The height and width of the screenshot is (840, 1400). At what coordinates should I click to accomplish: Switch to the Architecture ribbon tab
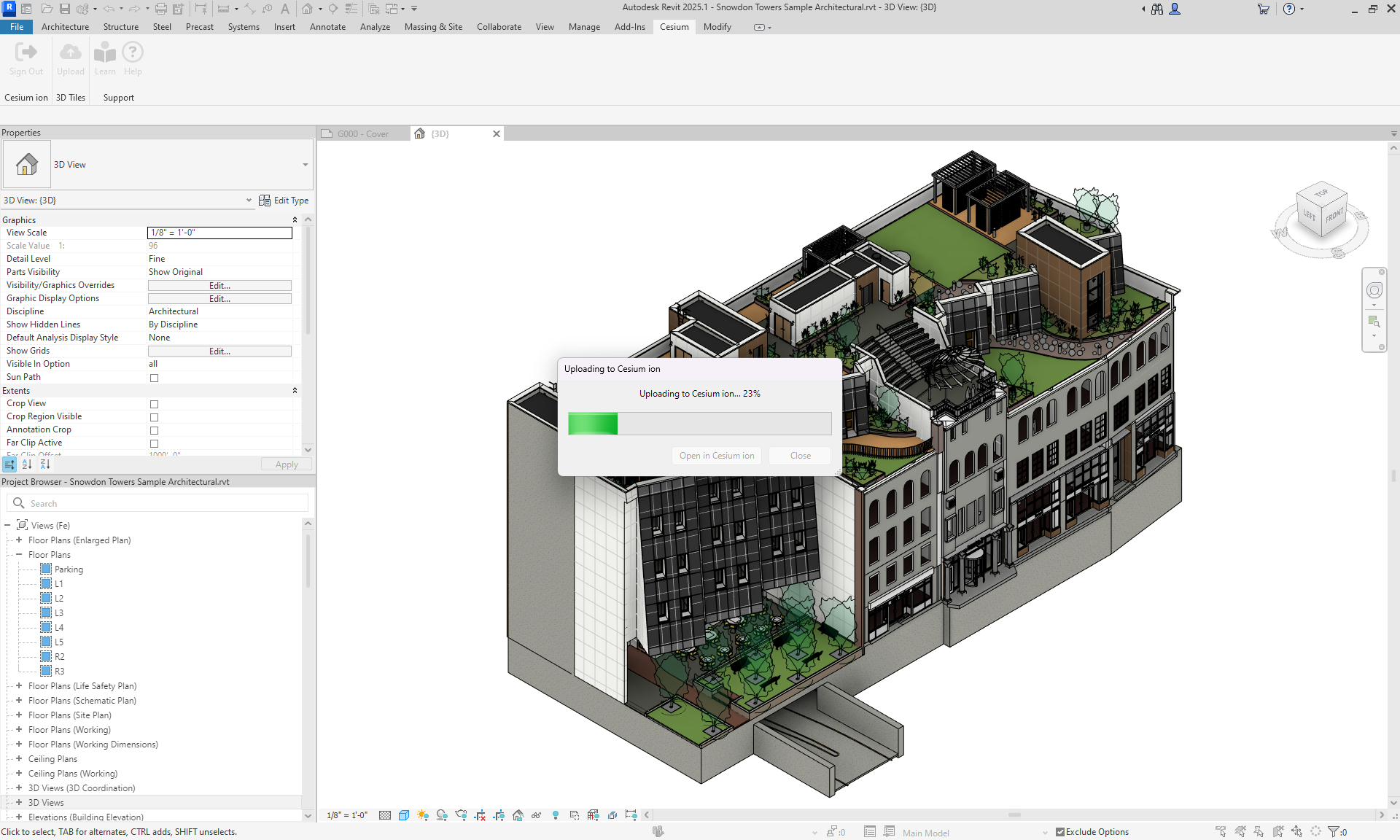pos(65,27)
